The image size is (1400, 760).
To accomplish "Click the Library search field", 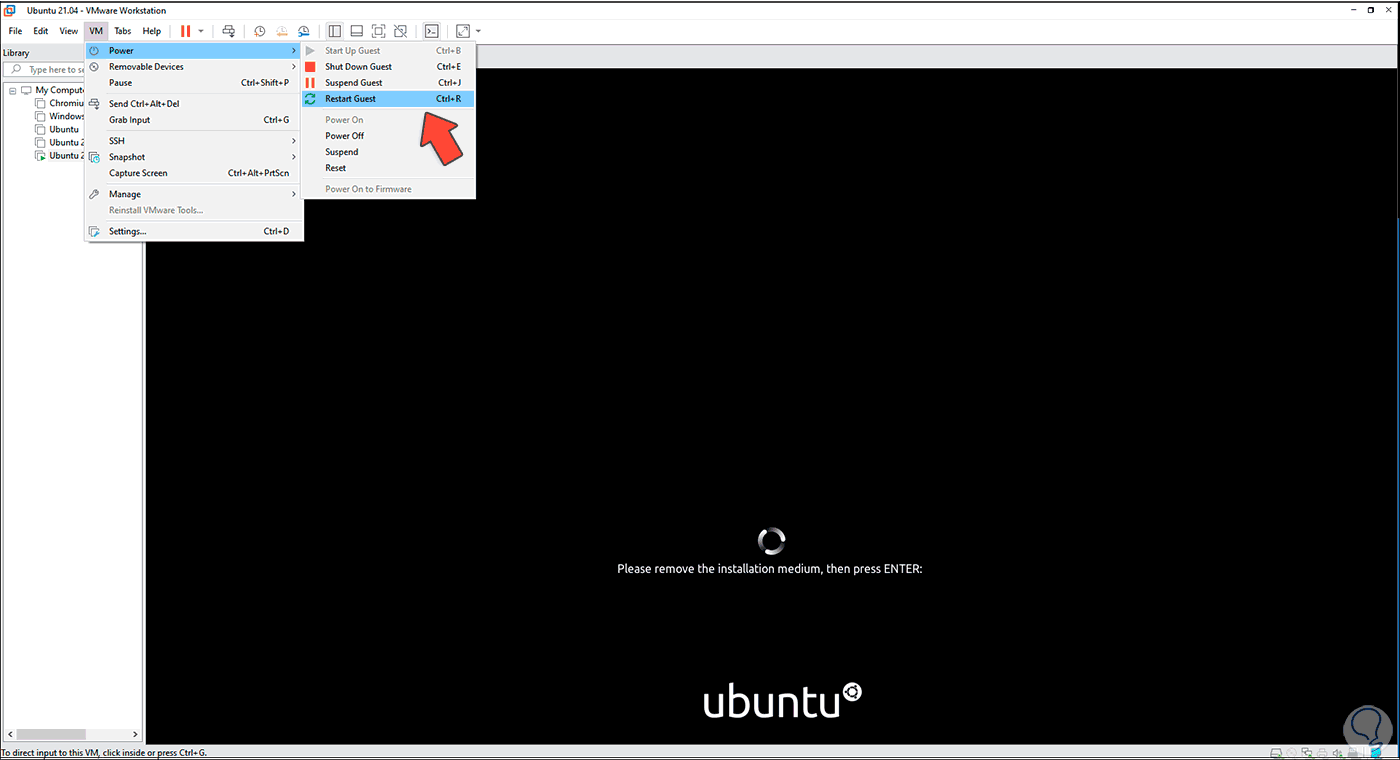I will (44, 70).
